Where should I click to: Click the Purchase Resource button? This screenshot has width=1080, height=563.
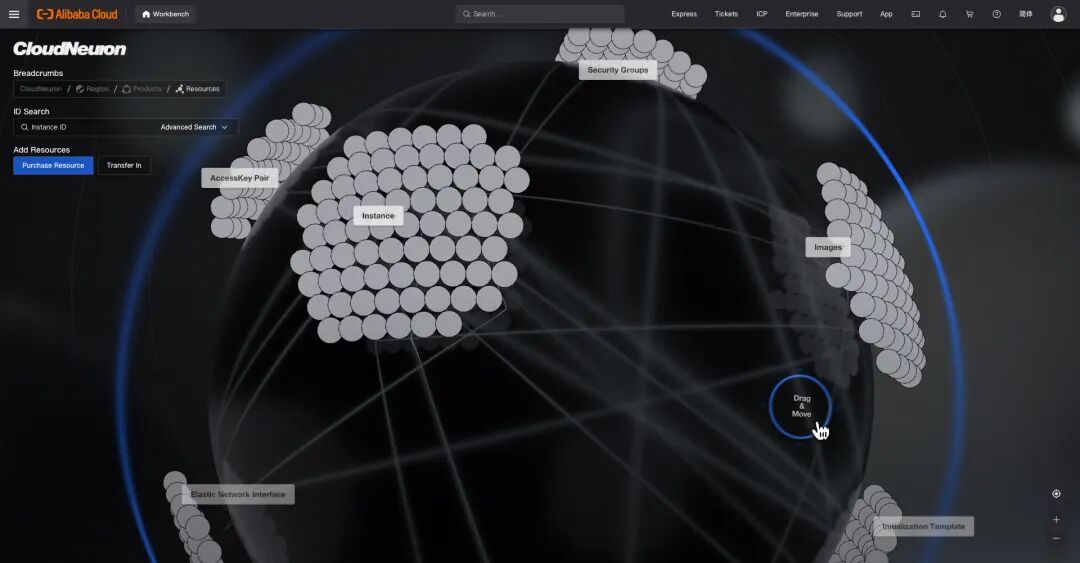coord(53,165)
